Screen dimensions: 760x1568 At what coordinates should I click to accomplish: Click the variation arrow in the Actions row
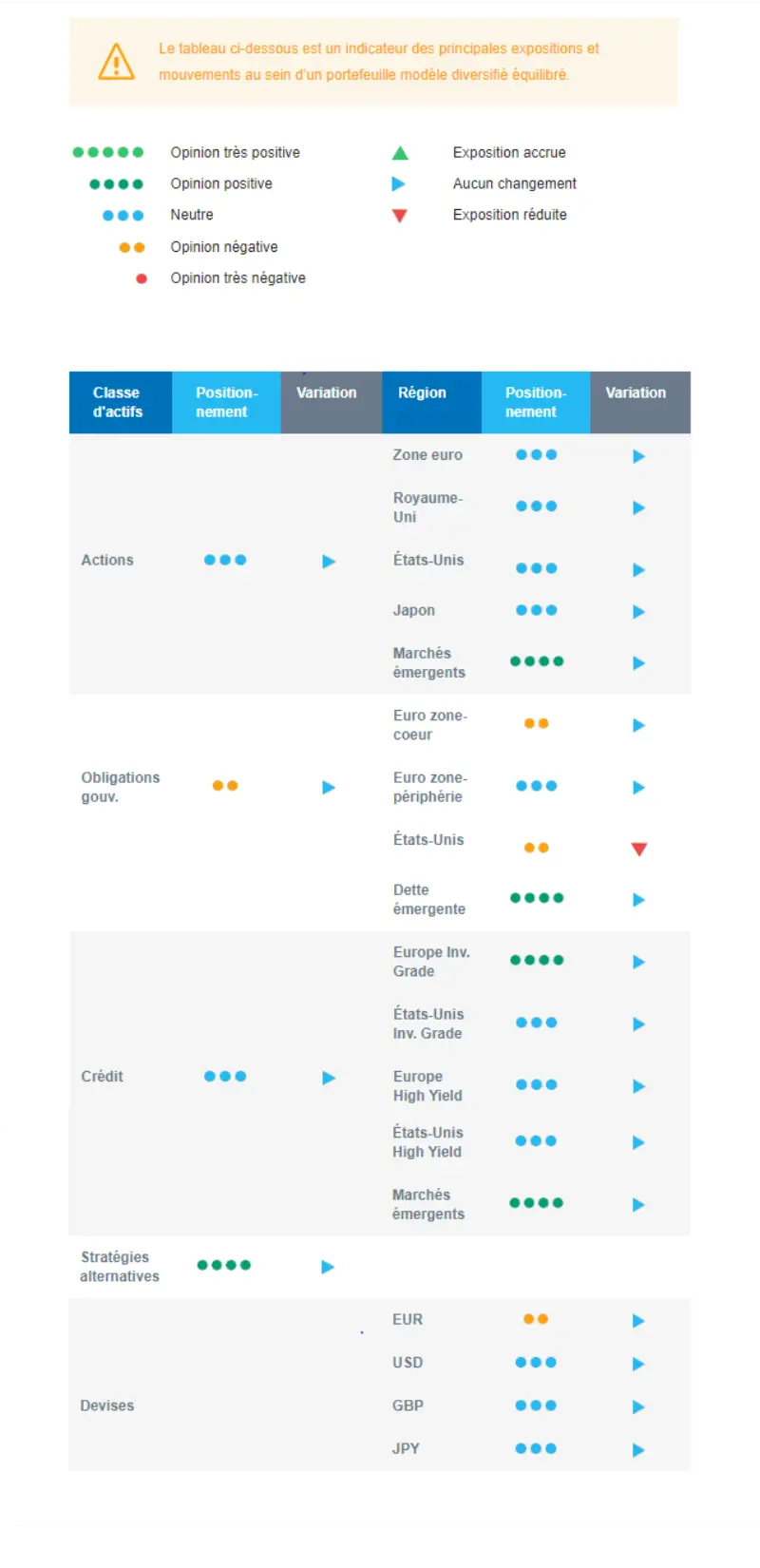tap(329, 562)
